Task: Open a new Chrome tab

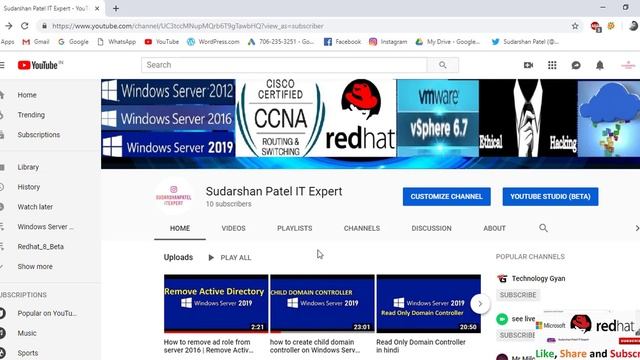Action: [116, 8]
